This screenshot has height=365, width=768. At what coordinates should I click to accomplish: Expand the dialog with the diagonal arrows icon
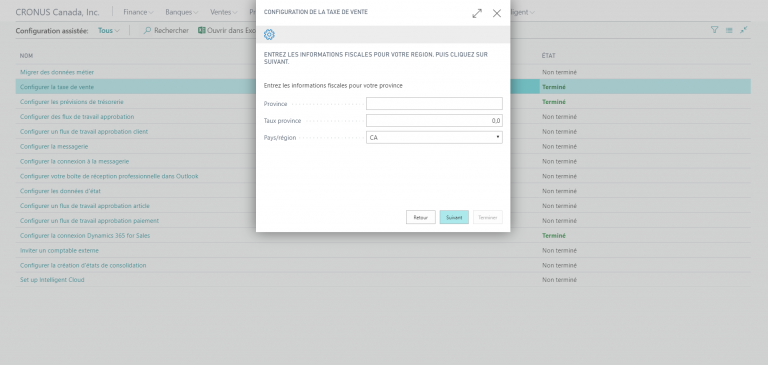(x=477, y=14)
